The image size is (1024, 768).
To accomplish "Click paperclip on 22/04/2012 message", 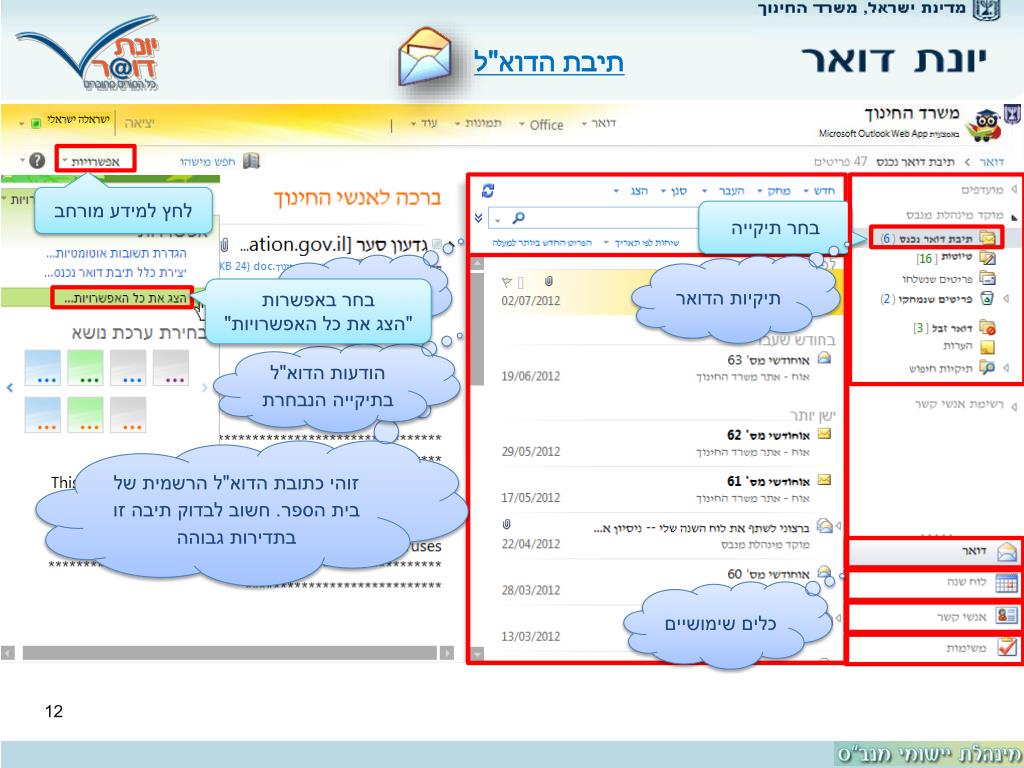I will coord(507,524).
